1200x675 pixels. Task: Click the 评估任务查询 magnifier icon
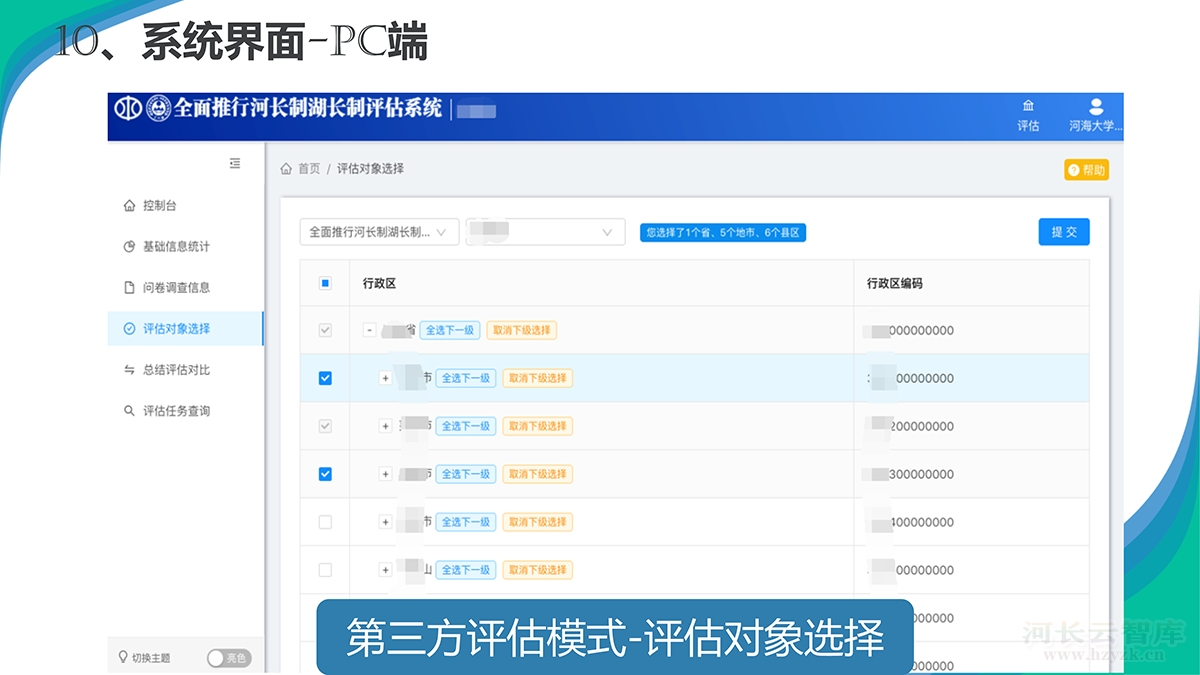click(x=129, y=411)
